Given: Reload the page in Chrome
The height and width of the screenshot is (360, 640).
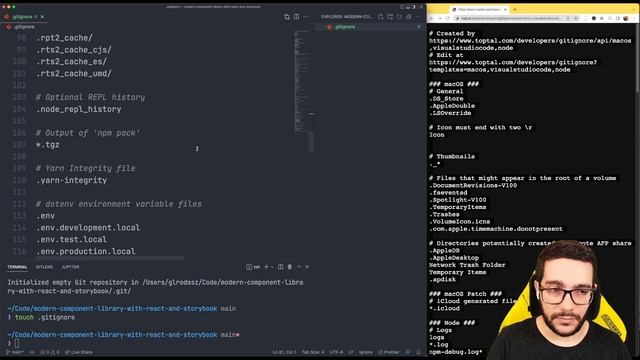Looking at the screenshot, I should [448, 18].
